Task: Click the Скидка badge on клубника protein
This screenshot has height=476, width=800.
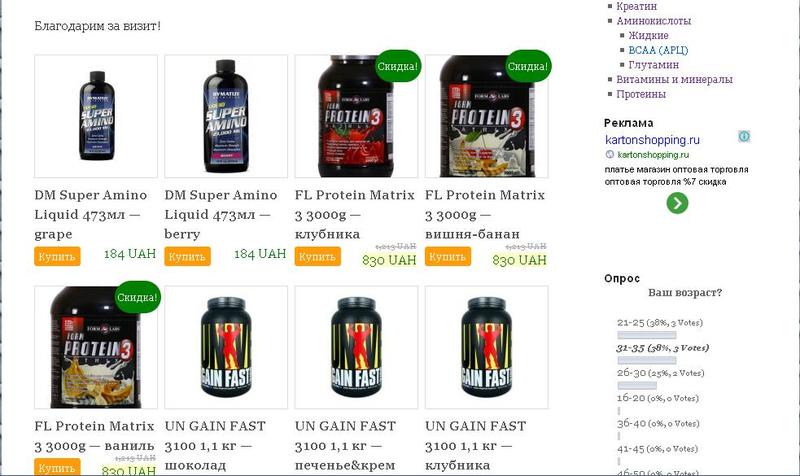Action: point(397,66)
